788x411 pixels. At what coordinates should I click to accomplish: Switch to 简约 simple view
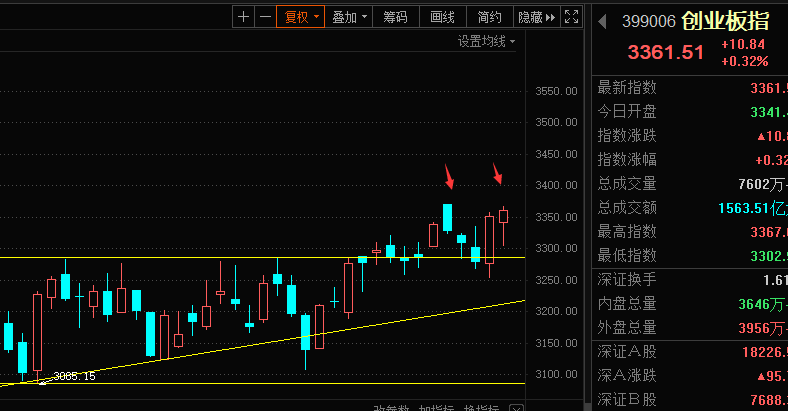(489, 17)
